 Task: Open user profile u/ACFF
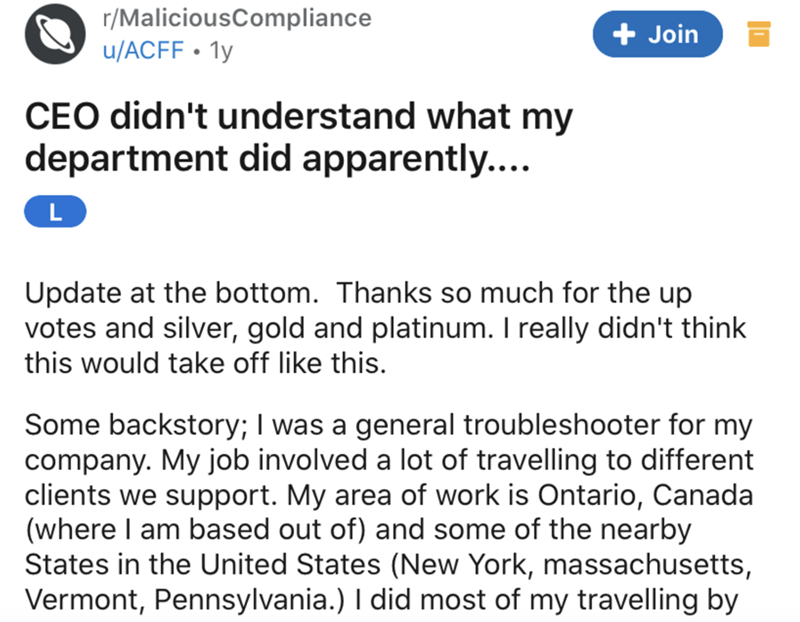click(143, 49)
